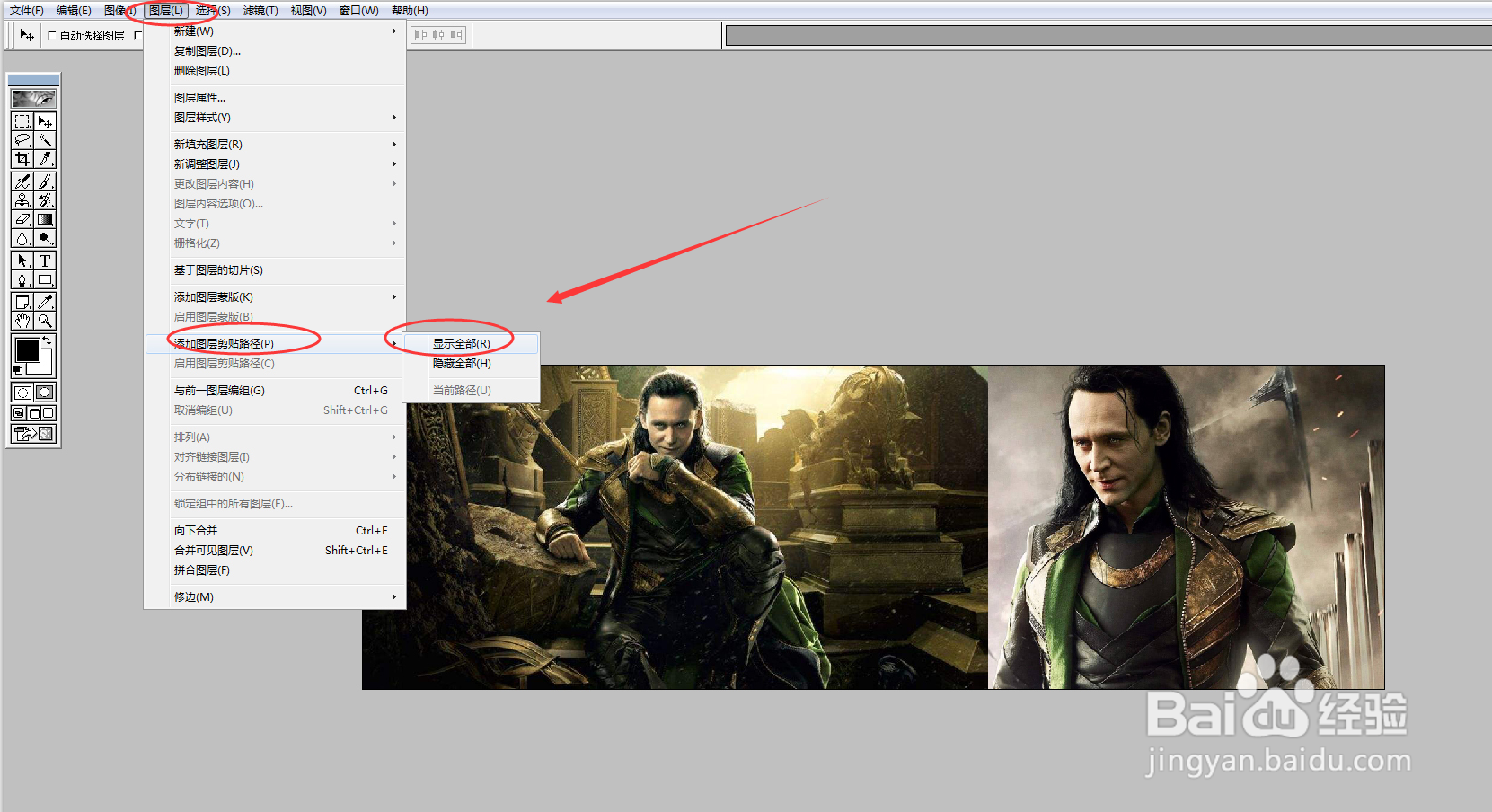
Task: Select the Dodge tool
Action: pyautogui.click(x=45, y=238)
